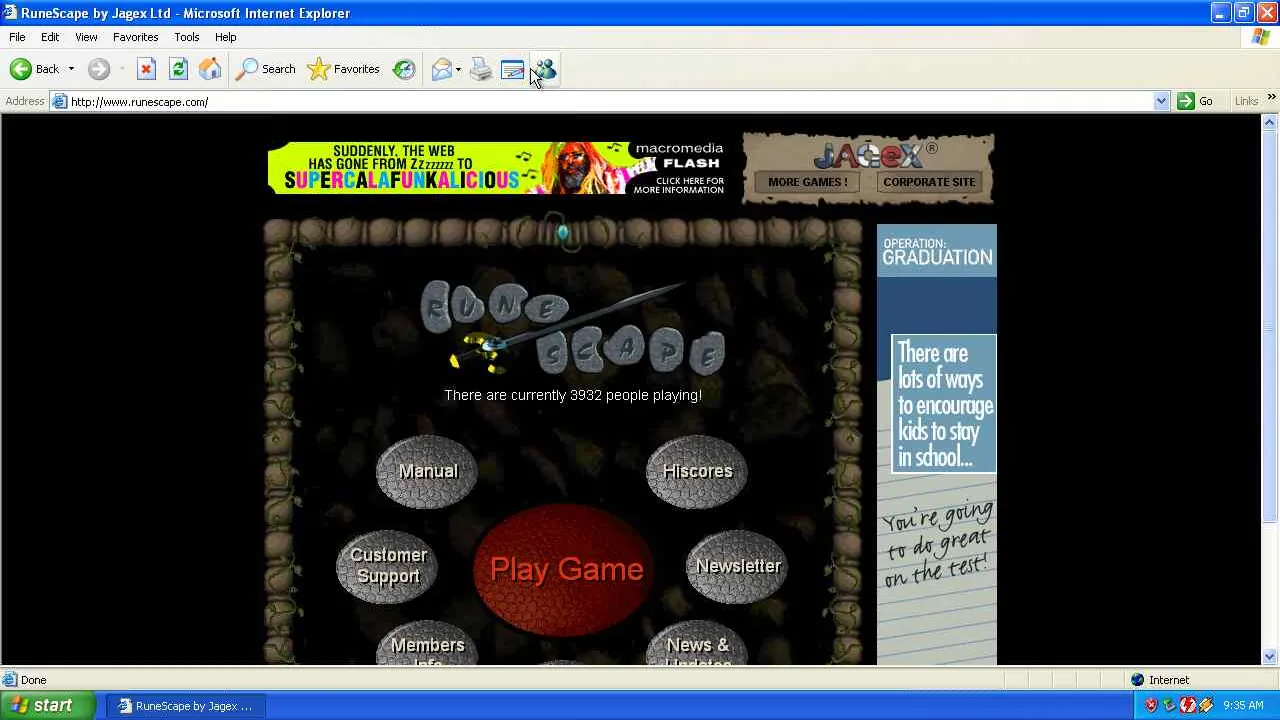Launch the Messenger toolbar icon

(x=544, y=69)
